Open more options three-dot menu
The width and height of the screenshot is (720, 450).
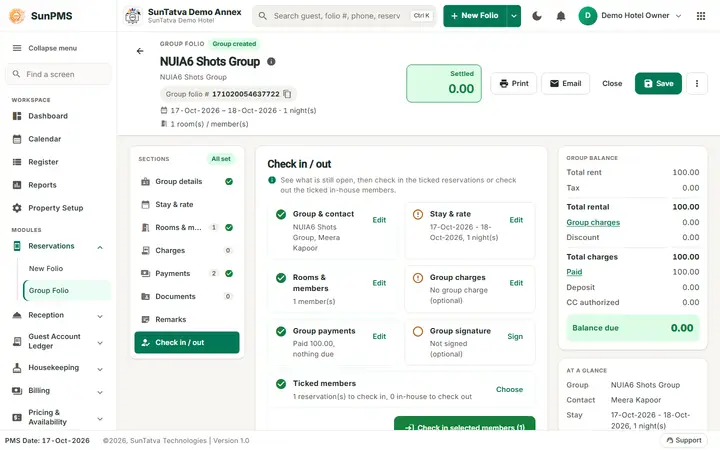(x=697, y=84)
